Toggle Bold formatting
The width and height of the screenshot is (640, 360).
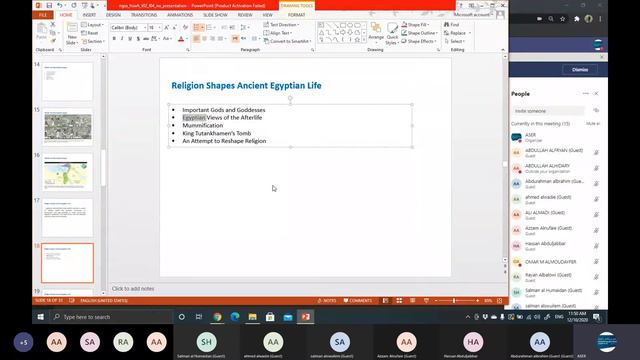point(114,38)
